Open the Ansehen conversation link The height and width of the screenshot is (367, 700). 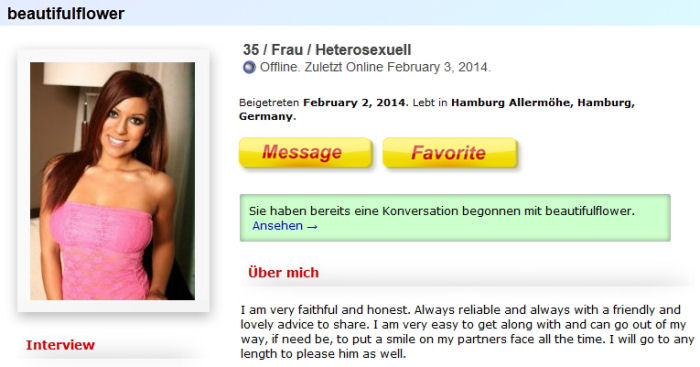click(277, 226)
